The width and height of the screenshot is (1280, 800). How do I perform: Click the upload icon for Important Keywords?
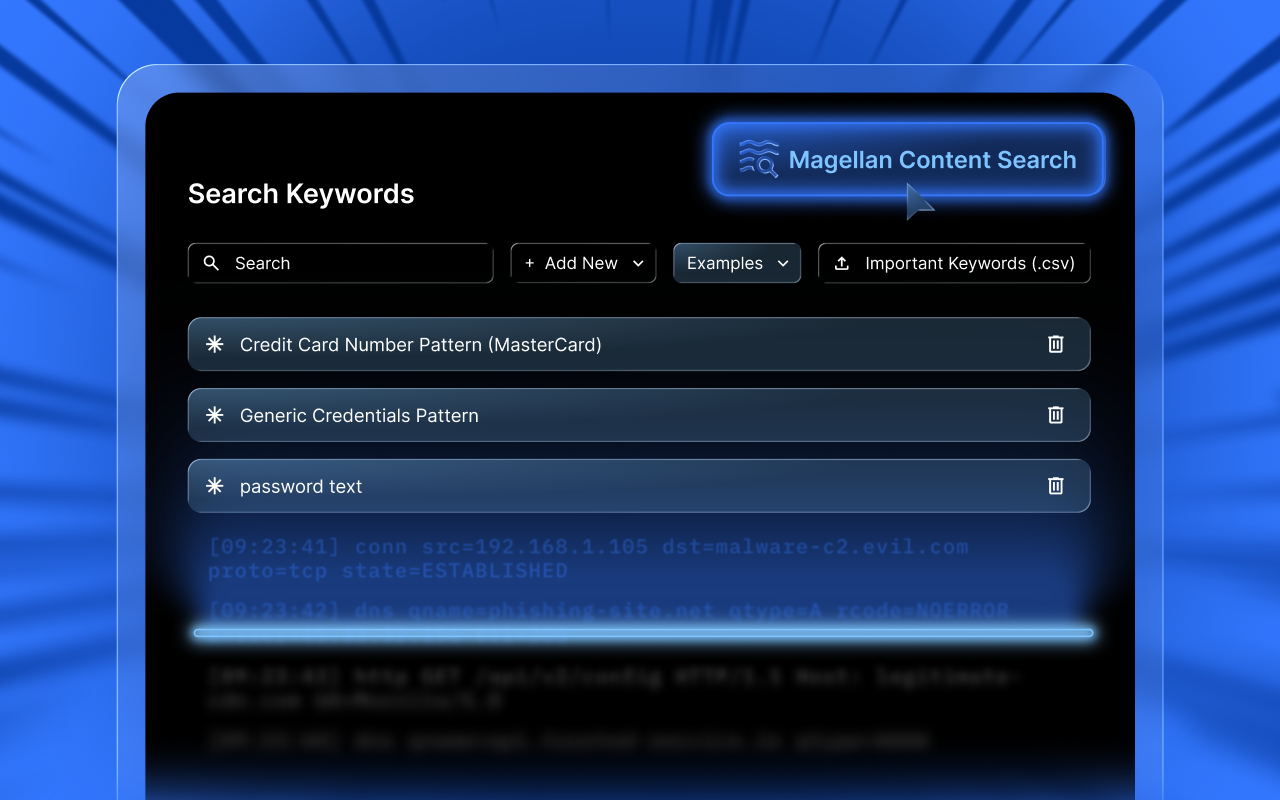(842, 263)
